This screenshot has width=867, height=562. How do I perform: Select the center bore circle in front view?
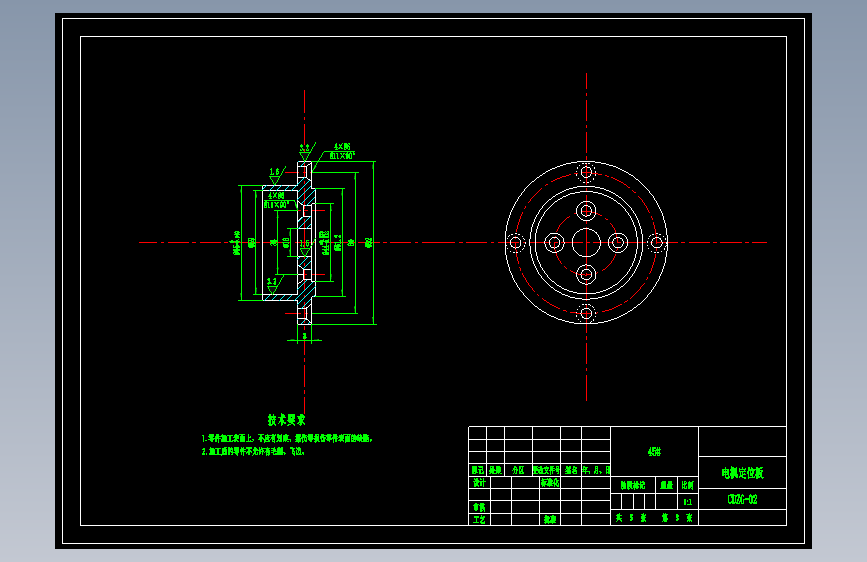(586, 242)
